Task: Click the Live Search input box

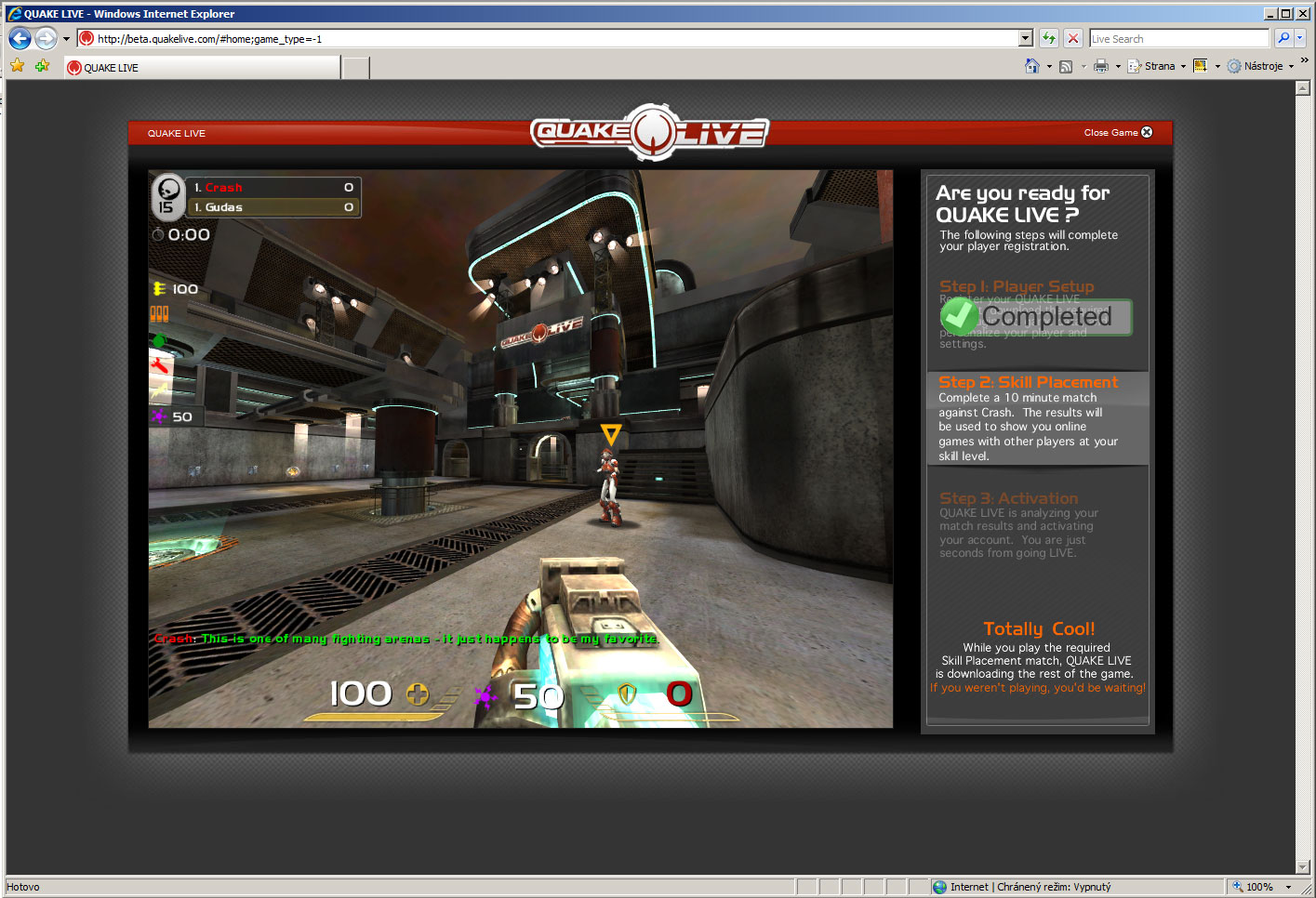Action: [x=1178, y=38]
